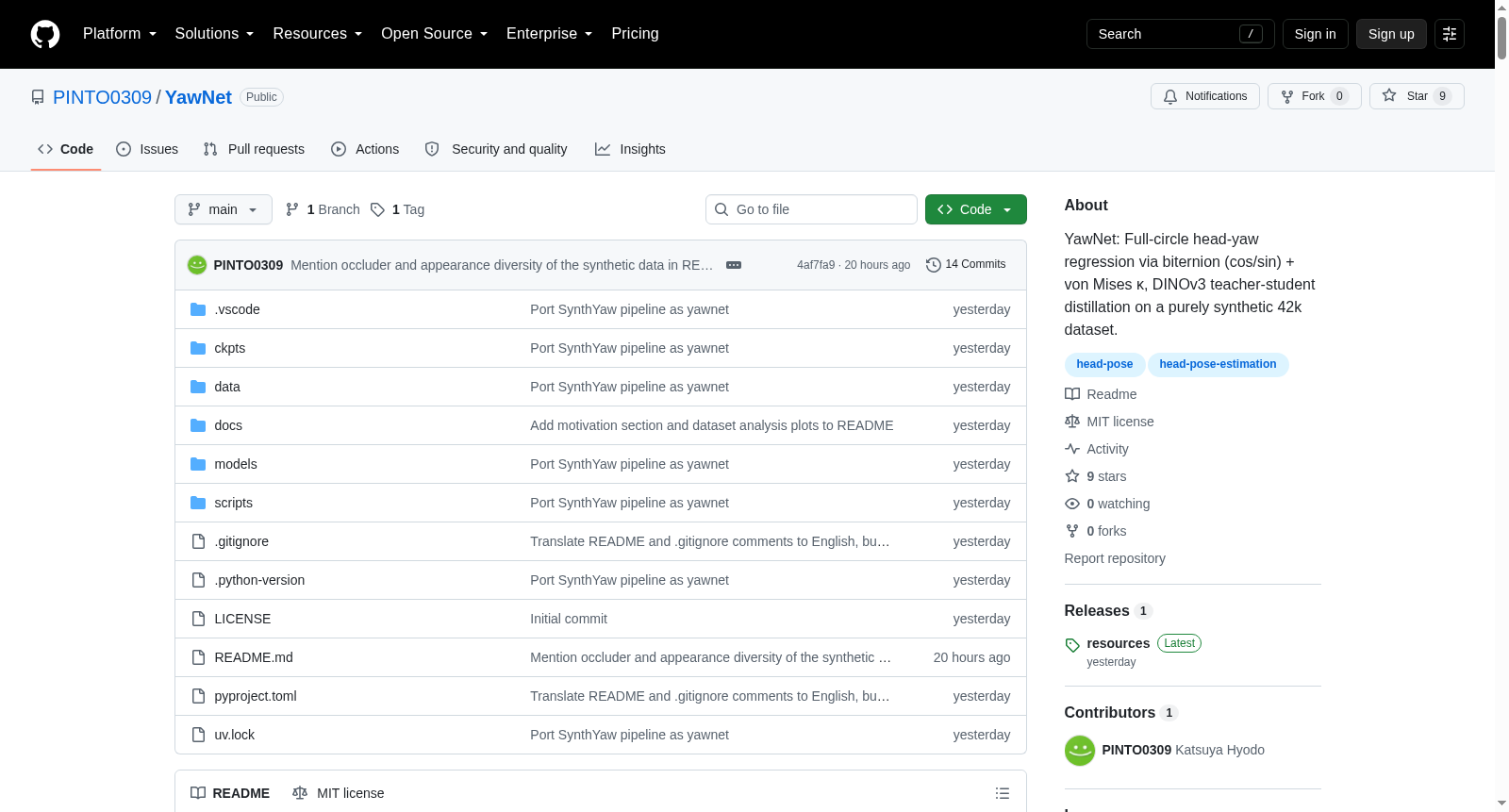The width and height of the screenshot is (1509, 812).
Task: Click the Sign in button
Action: pos(1315,34)
